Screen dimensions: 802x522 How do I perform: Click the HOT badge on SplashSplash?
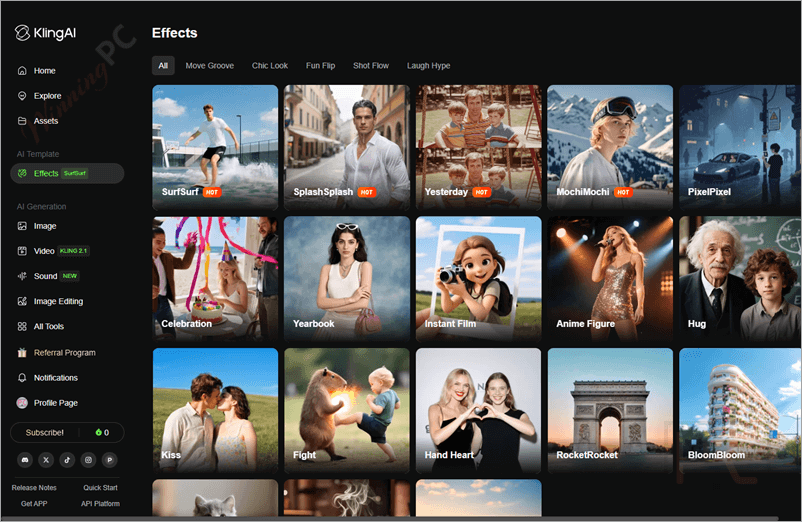[x=366, y=192]
